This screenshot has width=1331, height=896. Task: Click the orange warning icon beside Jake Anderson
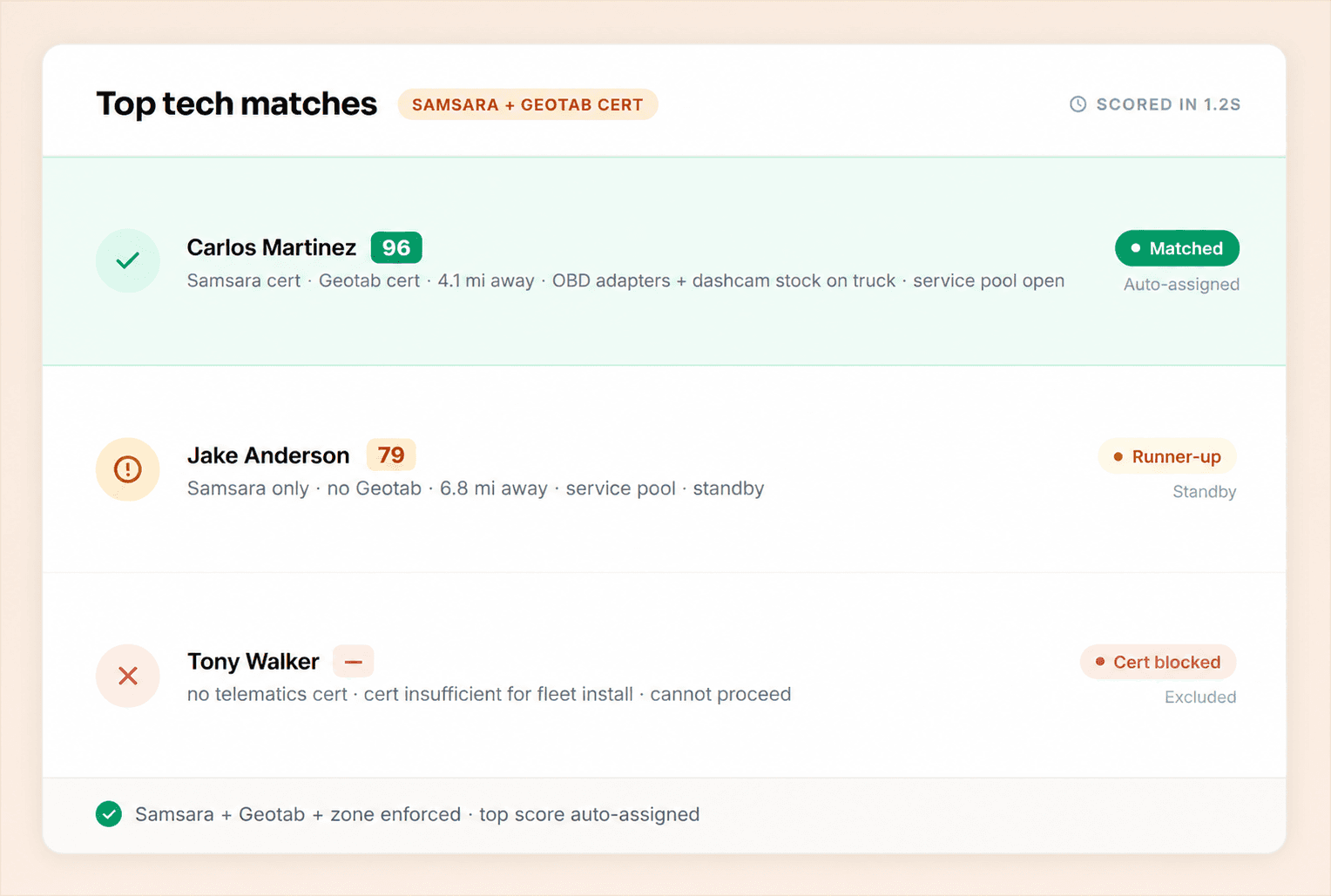point(128,469)
